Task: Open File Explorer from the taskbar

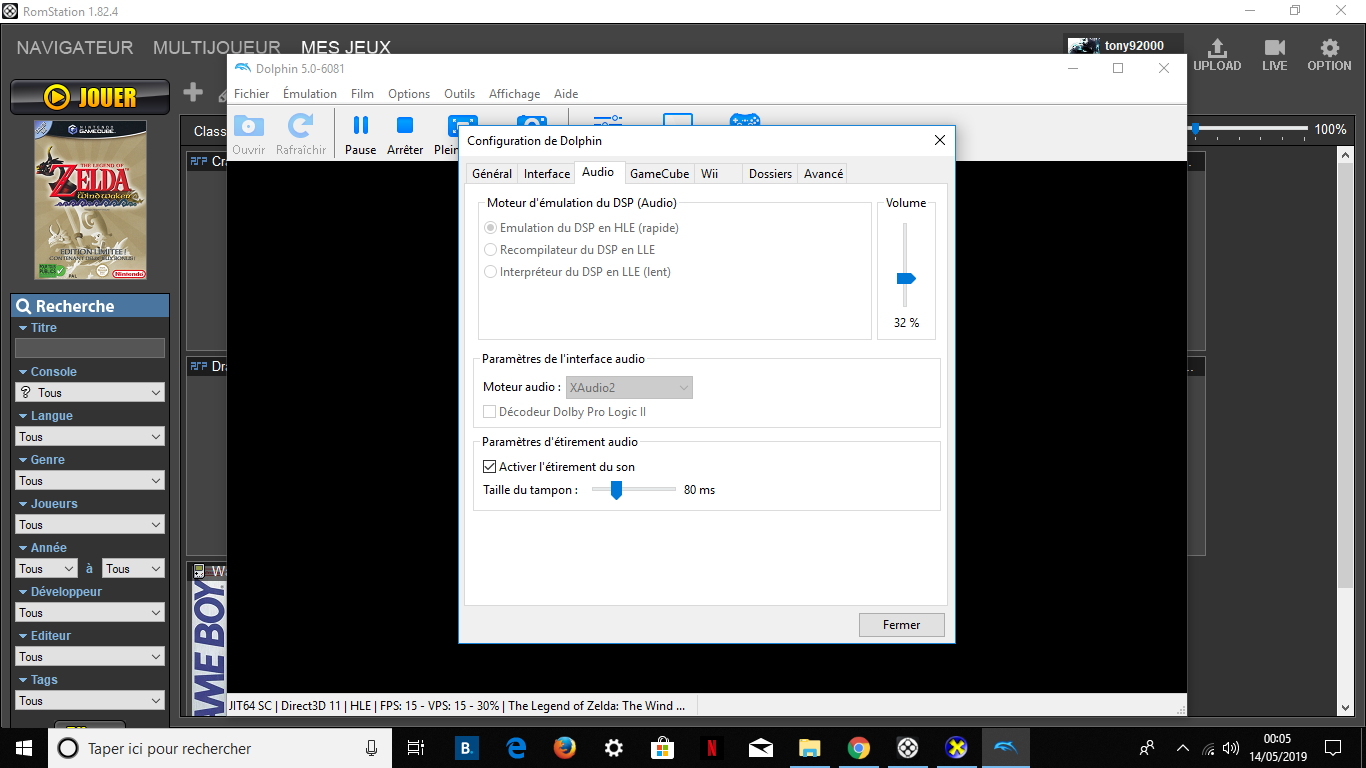Action: 810,748
